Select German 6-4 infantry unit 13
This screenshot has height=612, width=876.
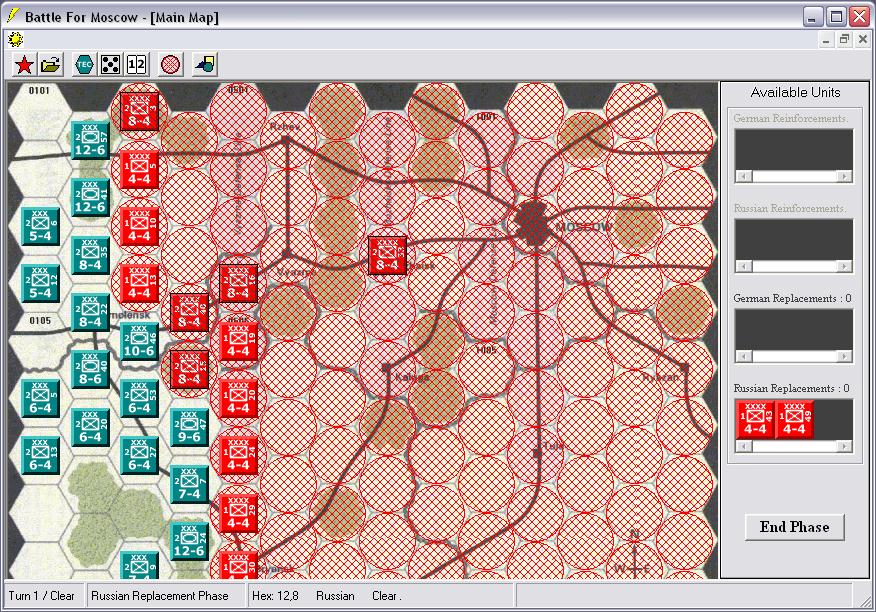click(x=40, y=456)
